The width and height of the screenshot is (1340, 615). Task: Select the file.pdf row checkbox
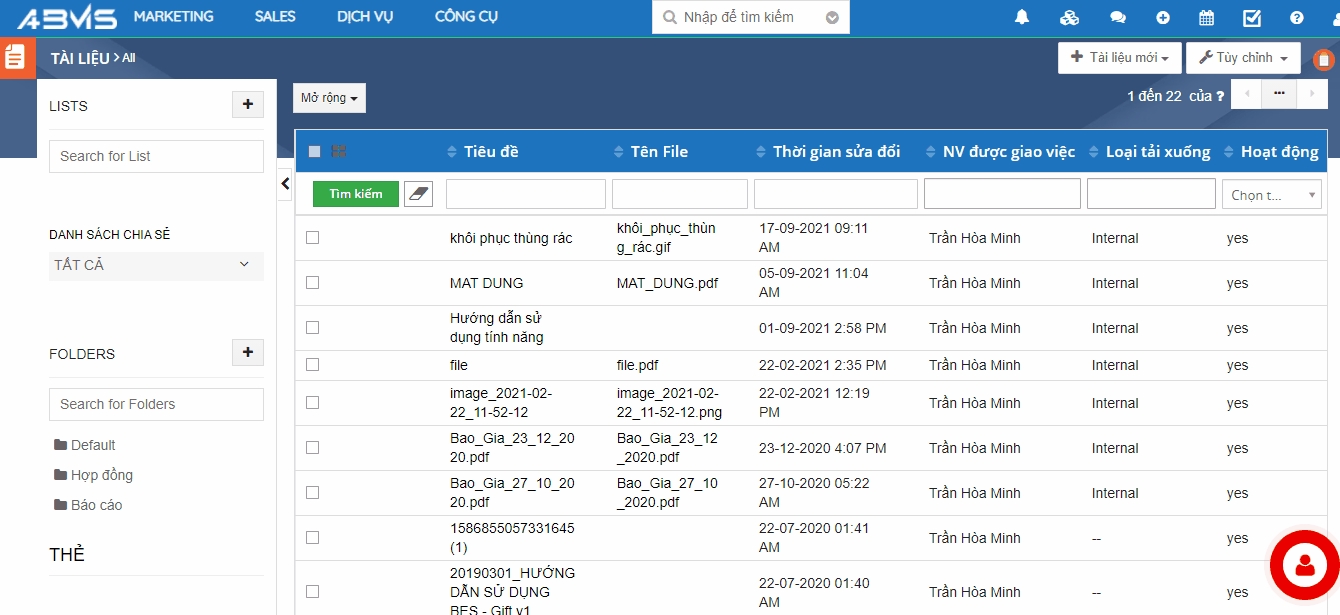(312, 365)
